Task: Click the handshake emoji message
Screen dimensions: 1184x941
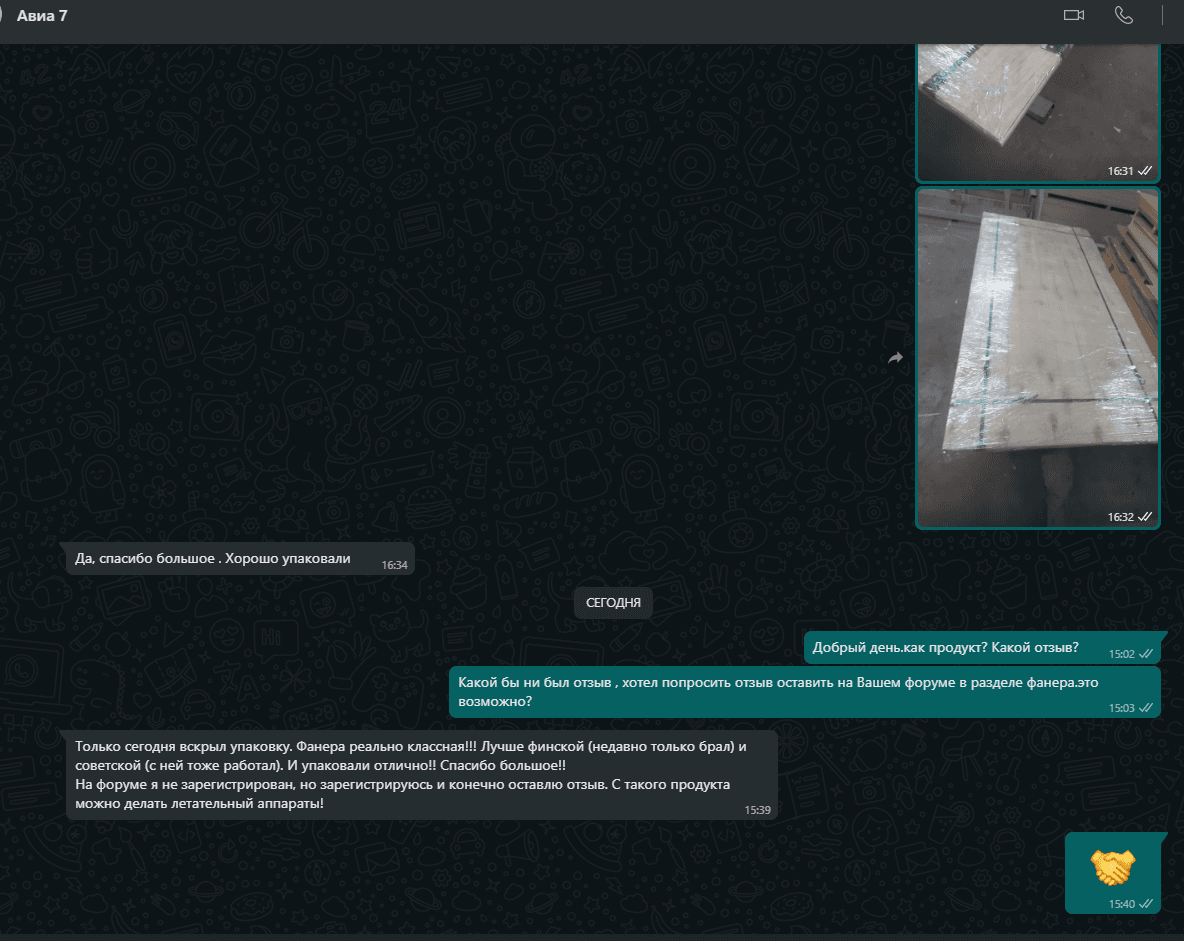Action: pyautogui.click(x=1112, y=866)
